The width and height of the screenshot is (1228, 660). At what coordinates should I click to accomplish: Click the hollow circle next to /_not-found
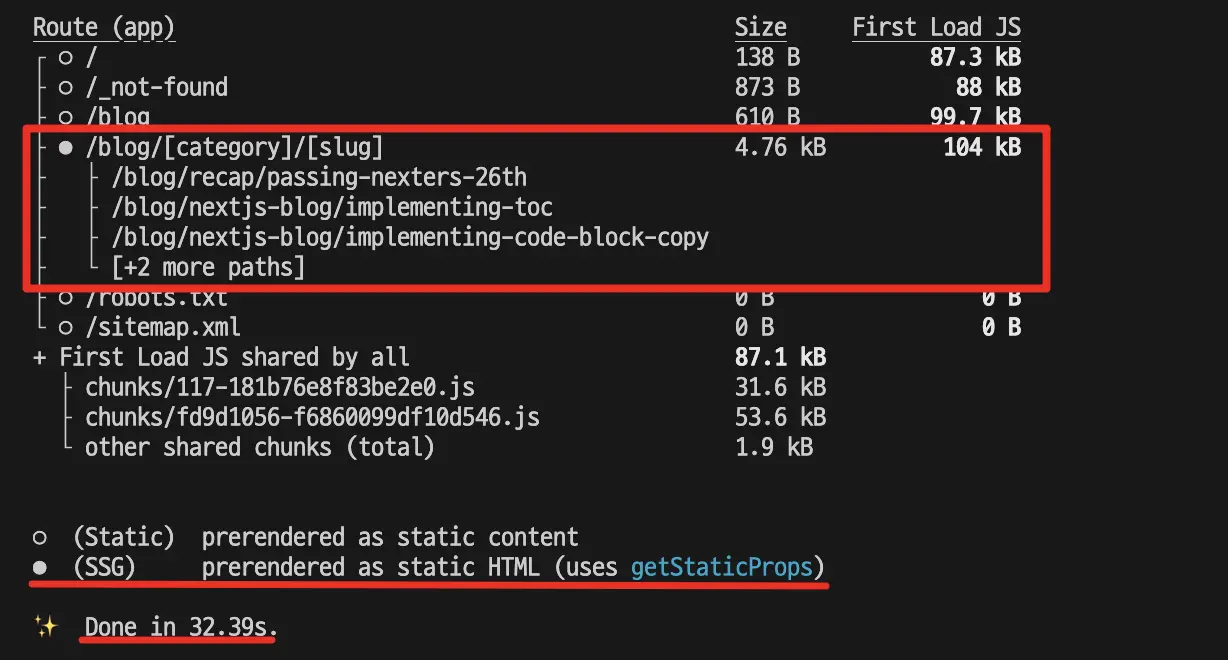click(x=66, y=88)
